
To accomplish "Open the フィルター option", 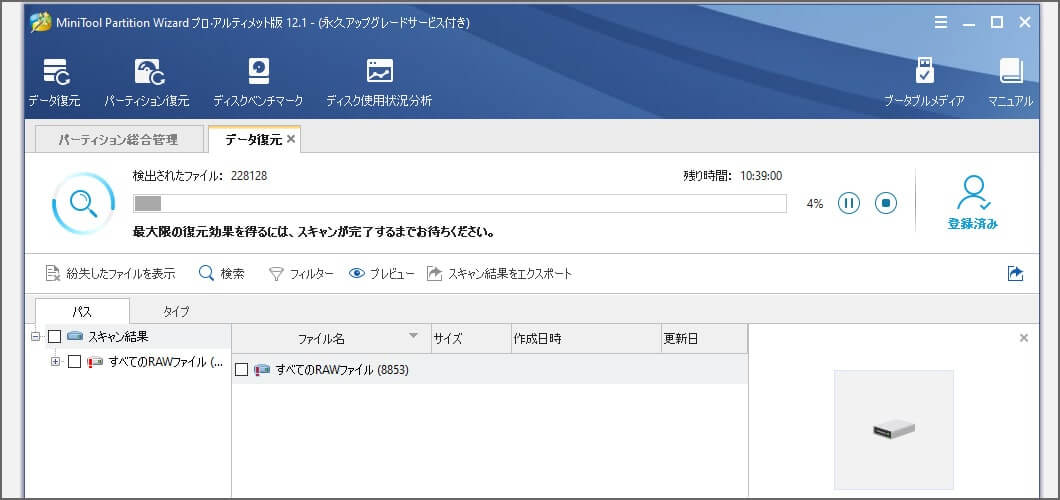I will click(x=301, y=274).
